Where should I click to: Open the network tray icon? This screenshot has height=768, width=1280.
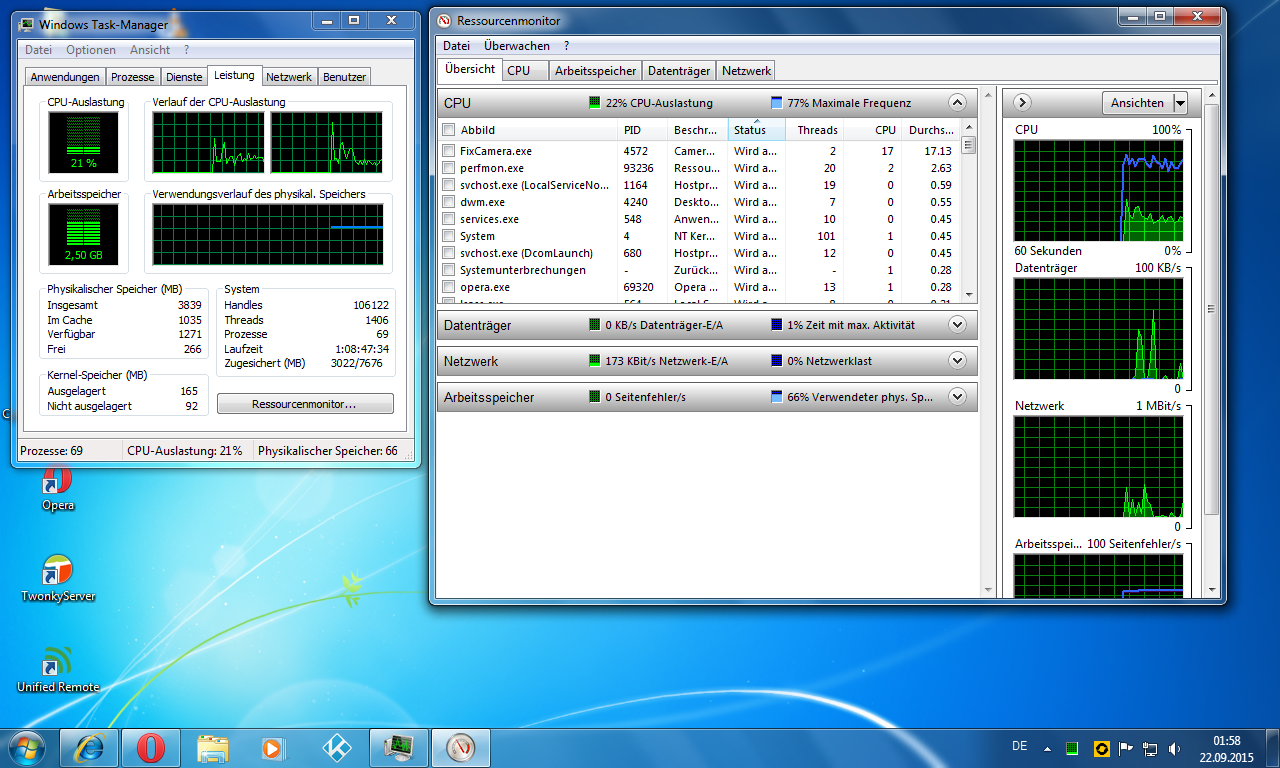coord(1150,748)
